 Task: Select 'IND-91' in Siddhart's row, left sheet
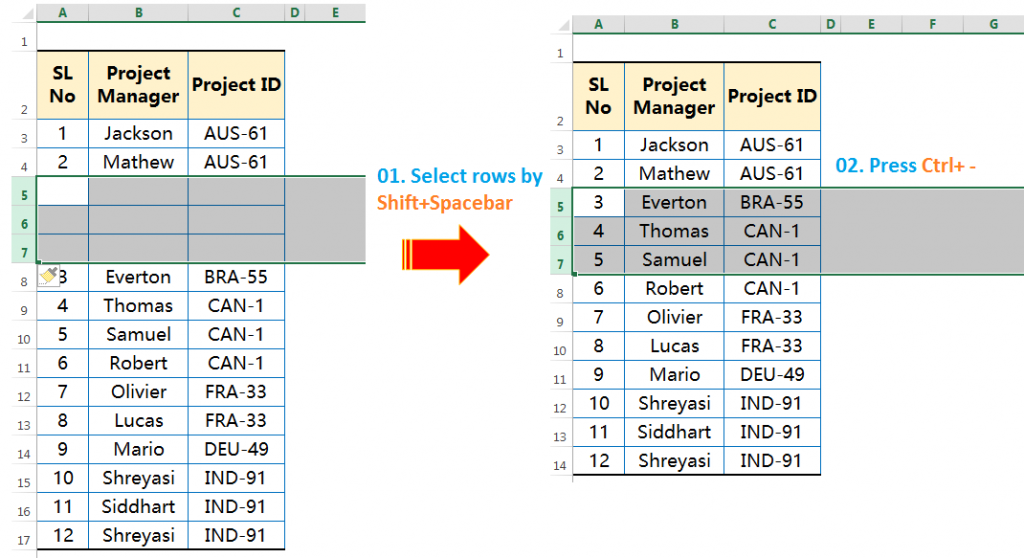point(236,507)
